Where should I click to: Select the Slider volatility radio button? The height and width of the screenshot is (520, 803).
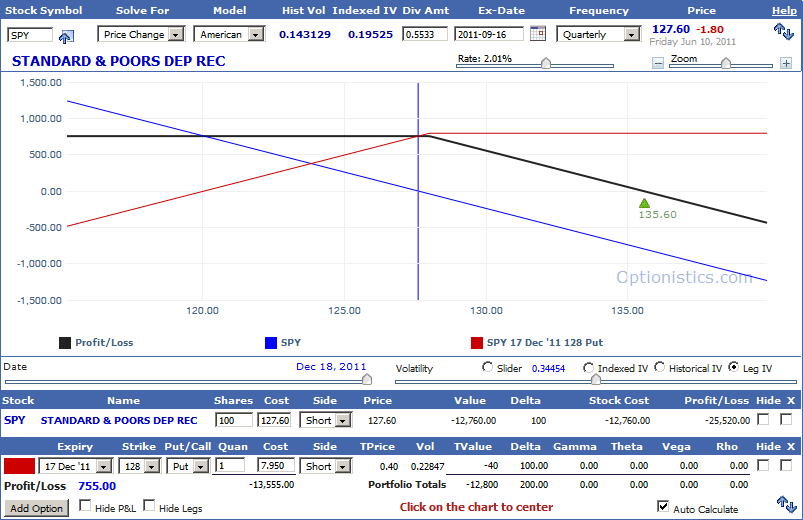pos(488,367)
